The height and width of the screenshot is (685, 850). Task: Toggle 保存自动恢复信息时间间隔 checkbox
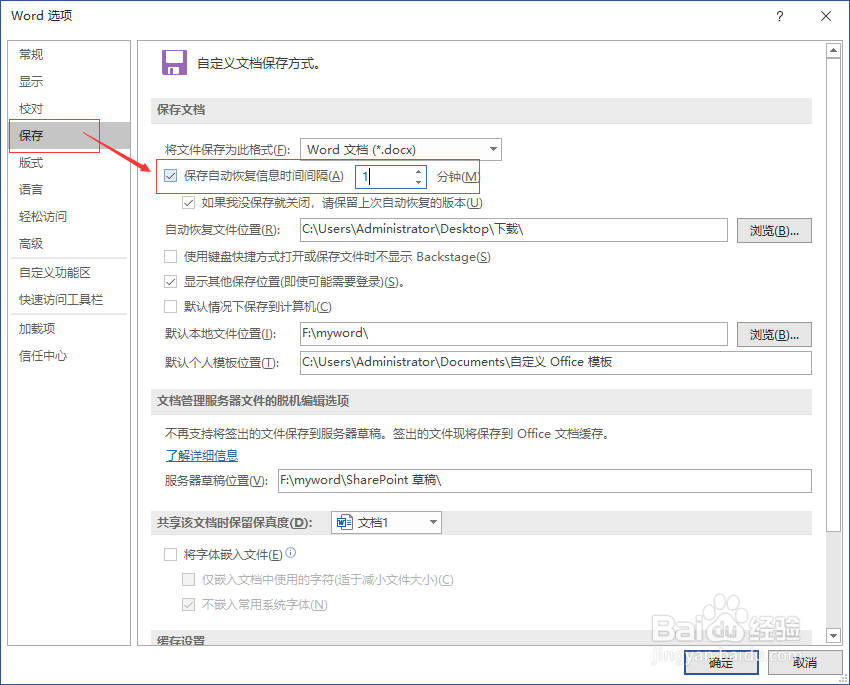171,176
